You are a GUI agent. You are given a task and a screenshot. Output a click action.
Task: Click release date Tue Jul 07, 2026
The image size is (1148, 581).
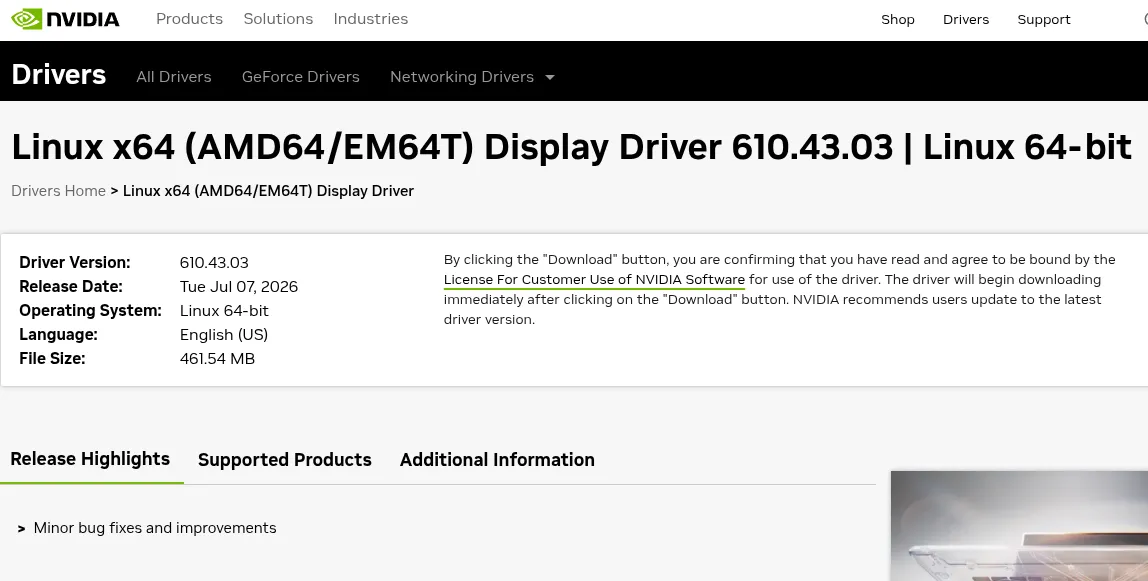(x=239, y=287)
